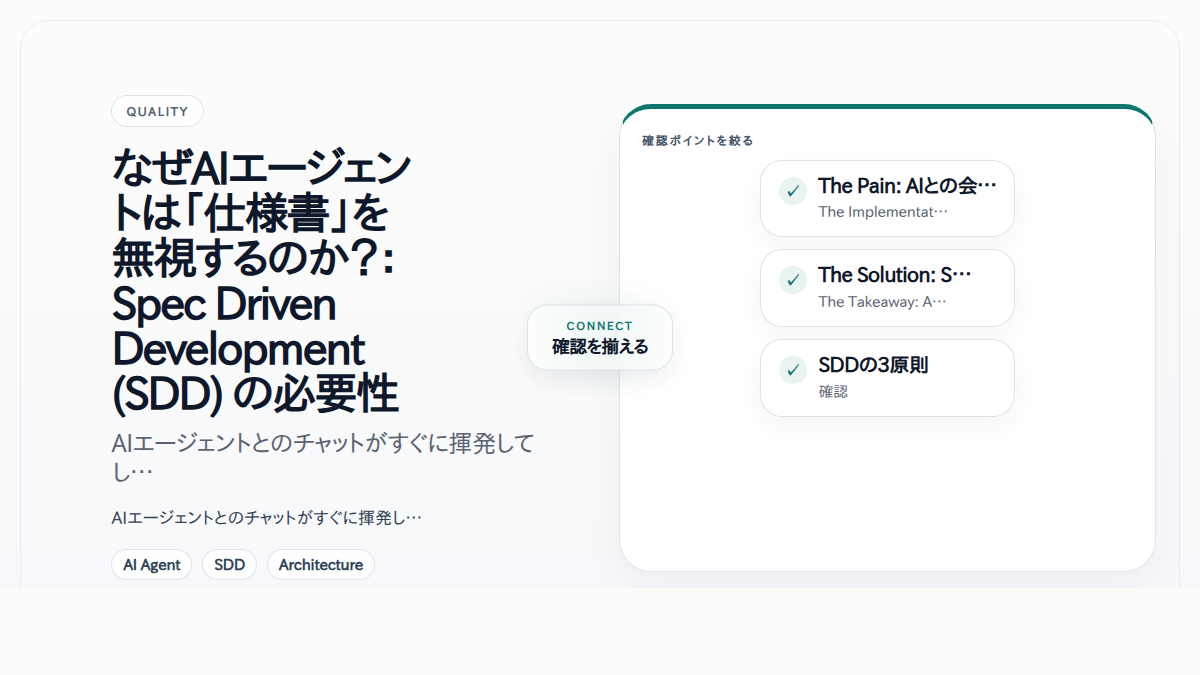
Task: Click the green check icon on The Pain card
Action: [x=791, y=189]
